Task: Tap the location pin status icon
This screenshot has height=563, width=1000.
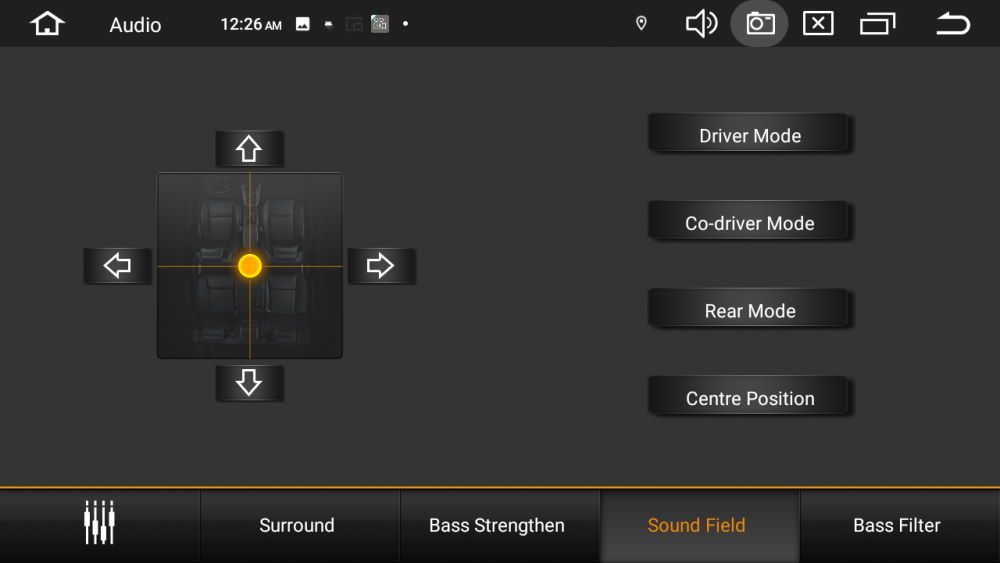Action: (642, 24)
